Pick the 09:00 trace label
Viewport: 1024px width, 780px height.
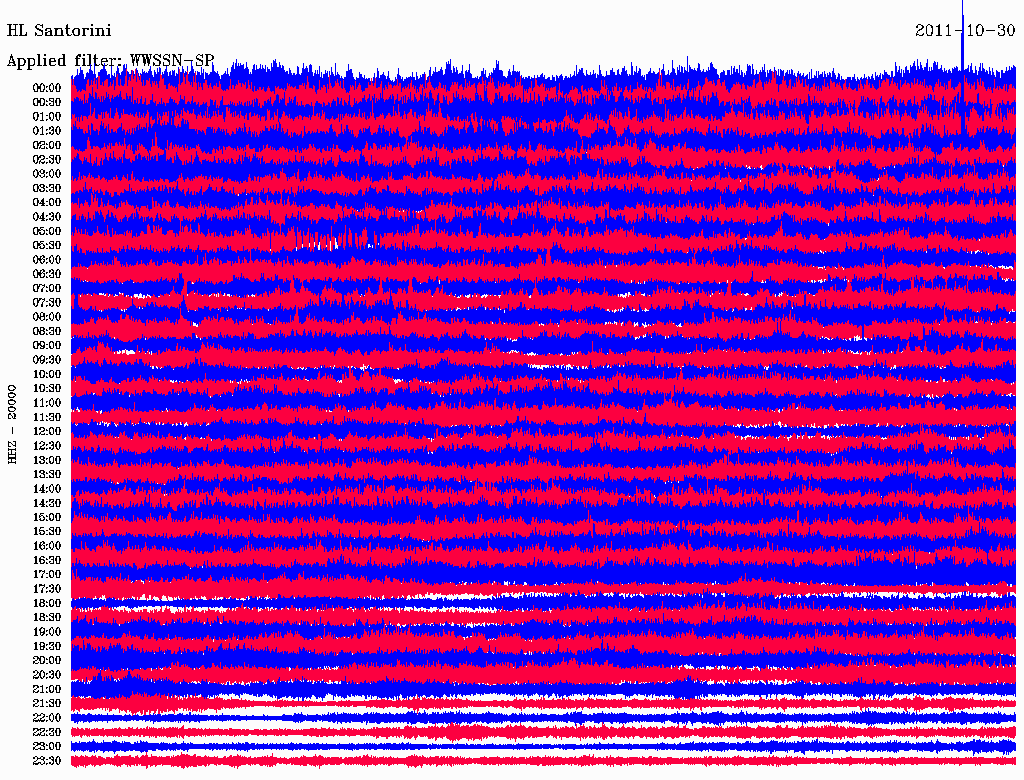[x=47, y=346]
